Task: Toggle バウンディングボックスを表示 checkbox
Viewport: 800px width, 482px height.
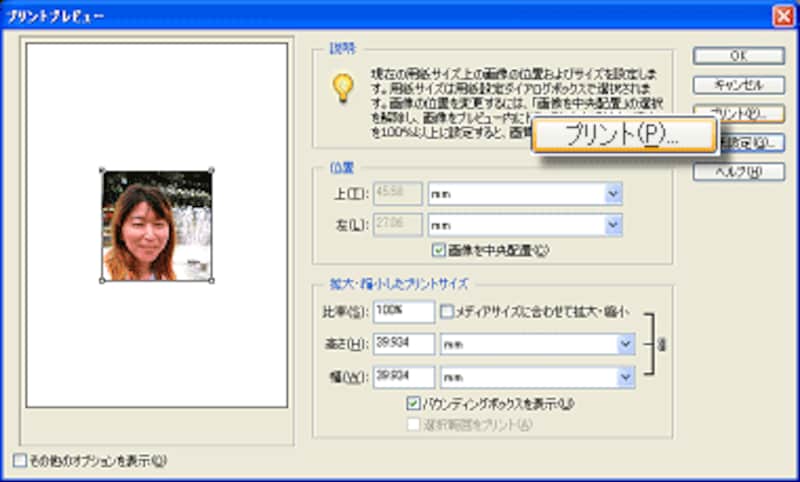Action: pos(413,403)
